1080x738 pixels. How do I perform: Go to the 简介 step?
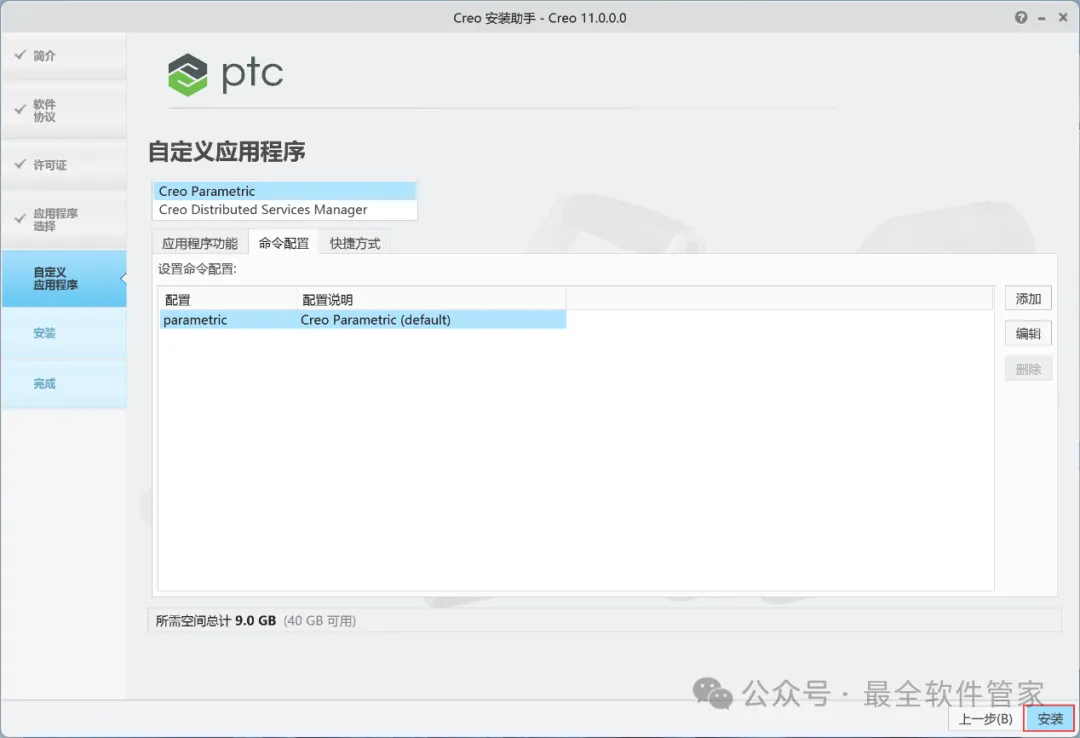[x=64, y=56]
